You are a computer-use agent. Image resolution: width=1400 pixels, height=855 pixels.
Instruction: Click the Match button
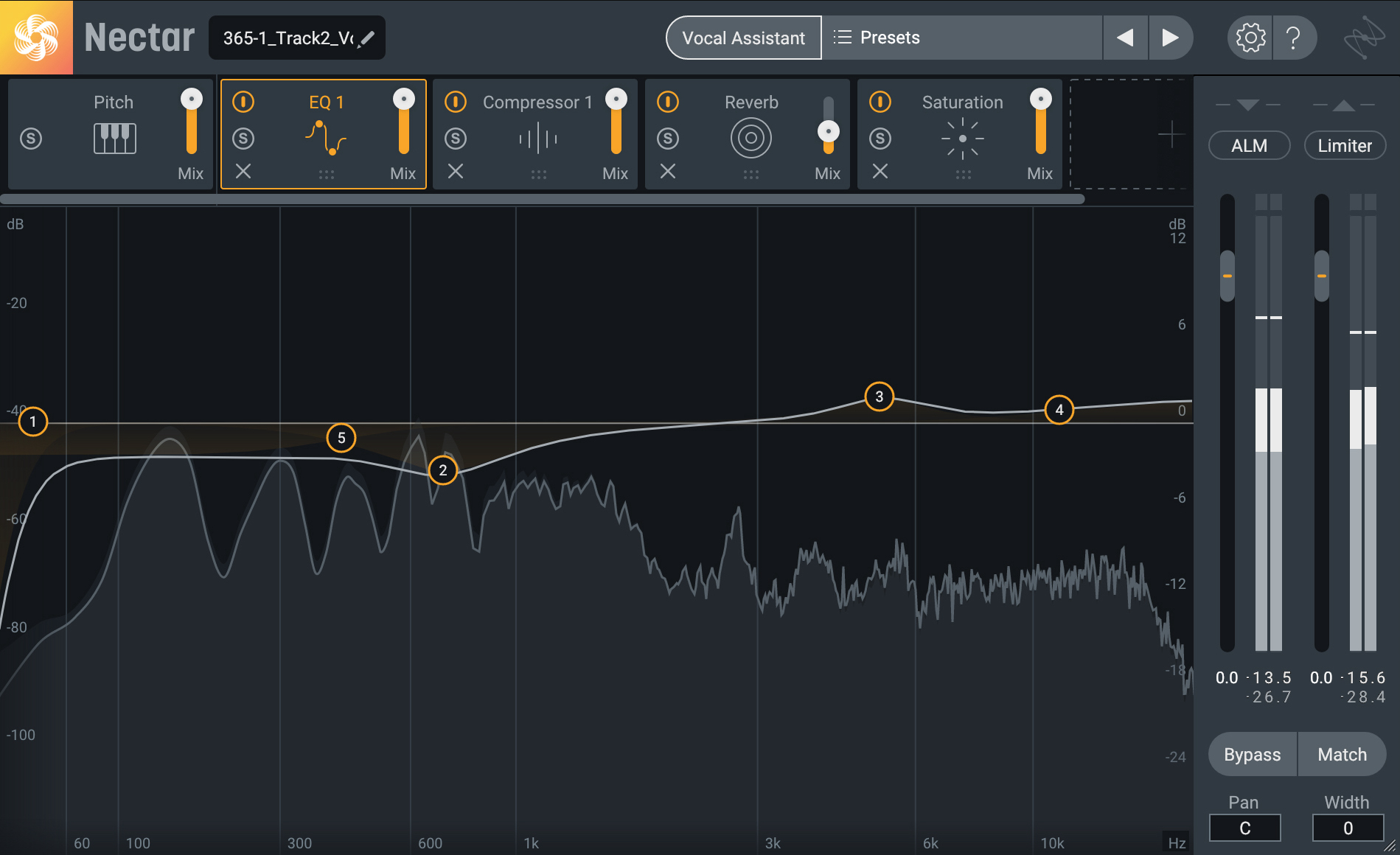(1342, 754)
